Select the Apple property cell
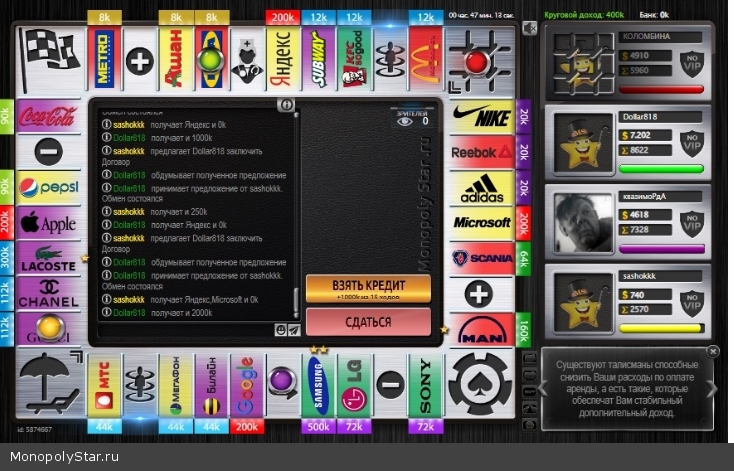The width and height of the screenshot is (734, 471). pos(49,223)
